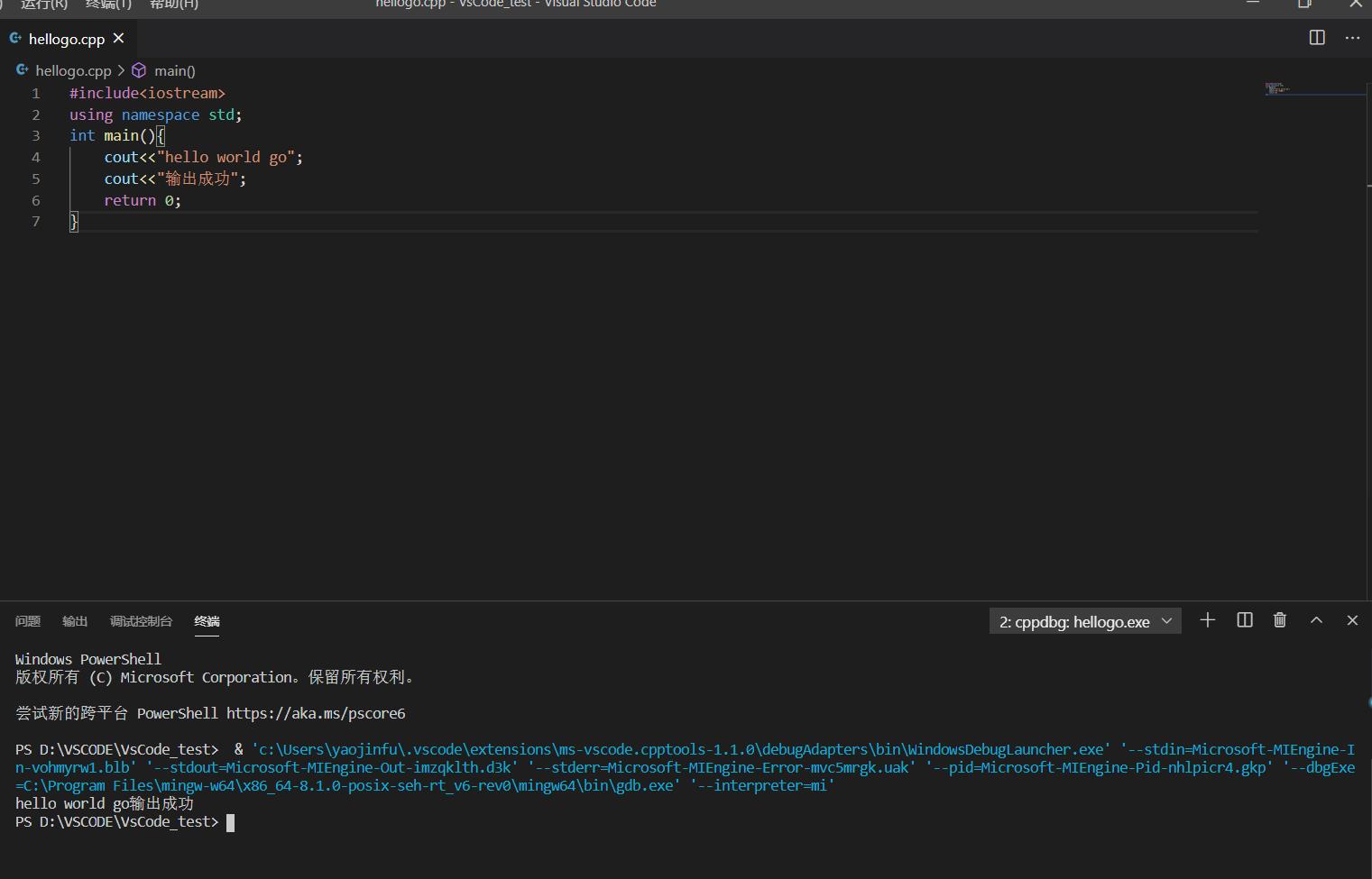1372x879 pixels.
Task: Click the https://aka.ms/pscore6 link
Action: click(316, 713)
